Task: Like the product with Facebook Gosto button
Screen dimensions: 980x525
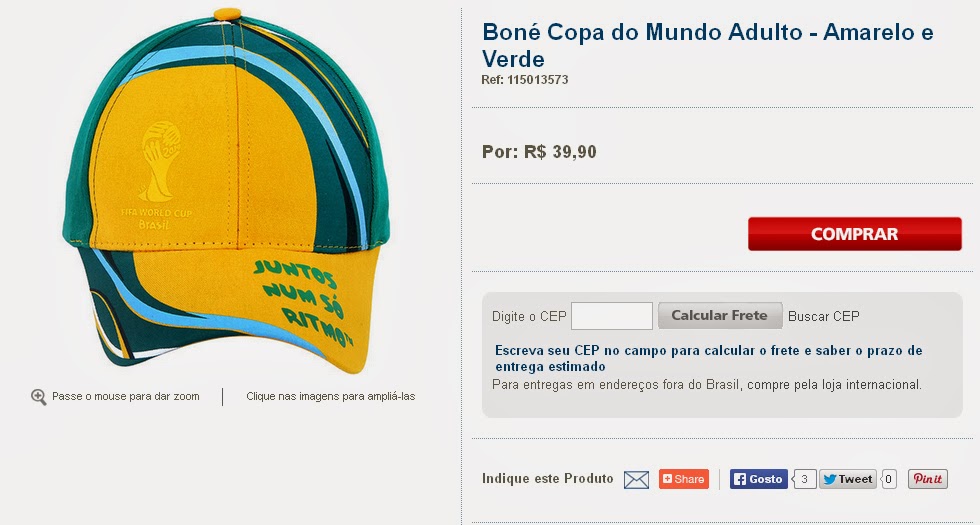Action: pyautogui.click(x=759, y=479)
